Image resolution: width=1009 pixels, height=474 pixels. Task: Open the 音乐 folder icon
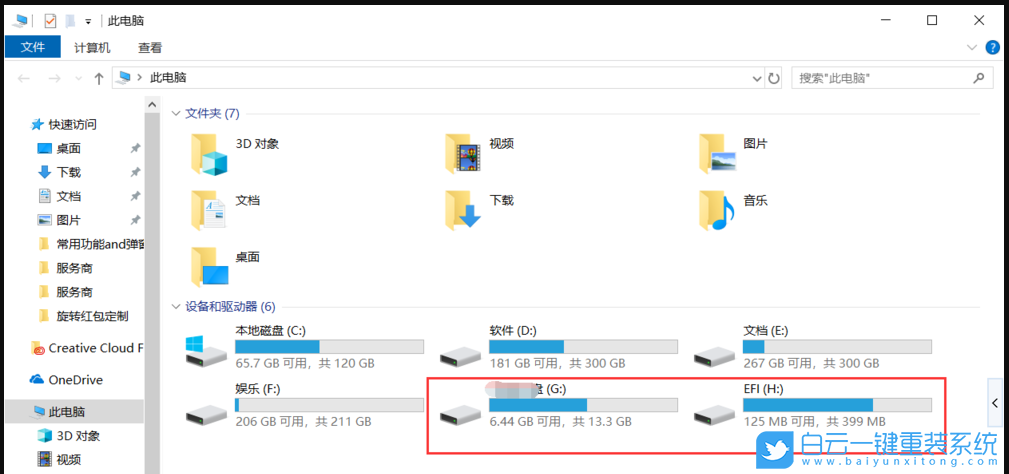pyautogui.click(x=718, y=210)
